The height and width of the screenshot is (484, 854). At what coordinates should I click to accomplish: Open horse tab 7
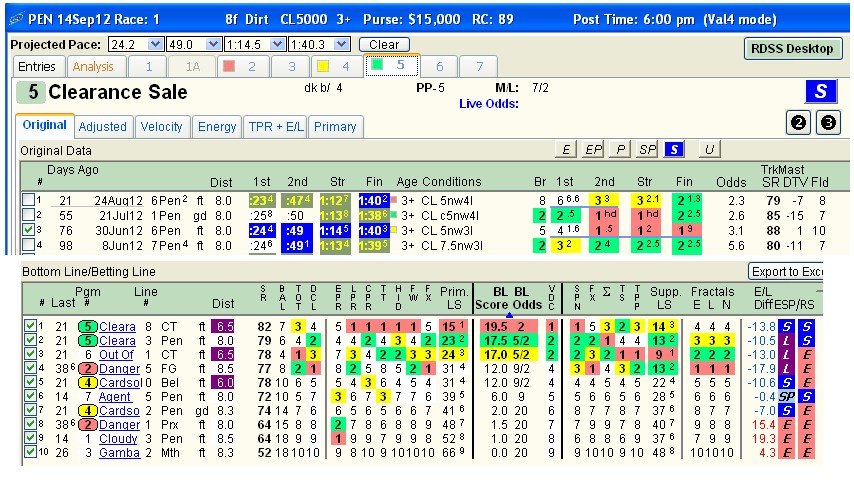tap(479, 66)
